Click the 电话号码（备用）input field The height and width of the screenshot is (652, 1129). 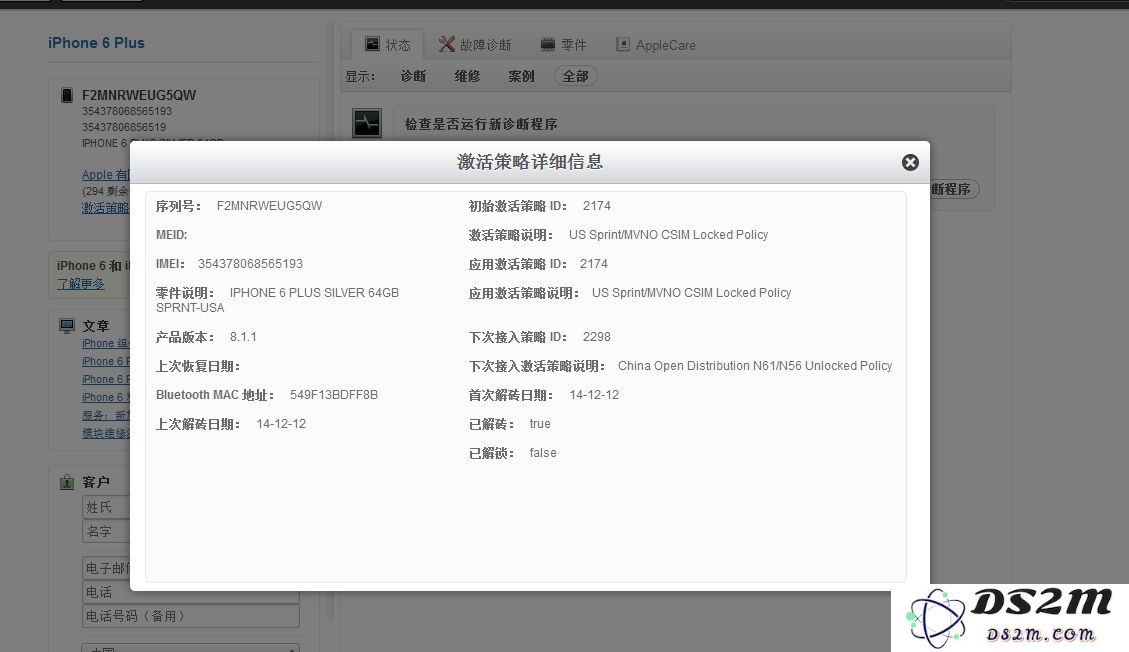coord(191,616)
